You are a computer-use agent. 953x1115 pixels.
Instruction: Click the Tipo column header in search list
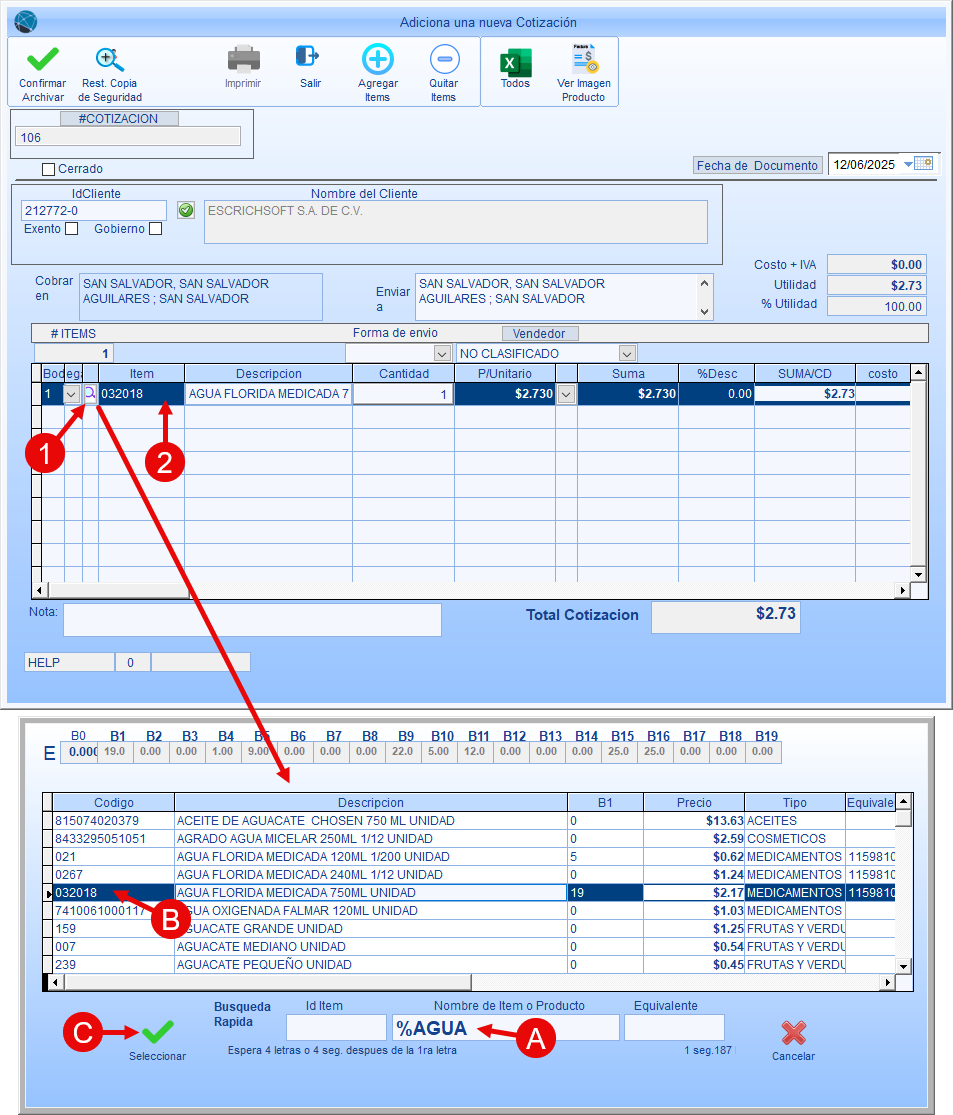[x=795, y=802]
